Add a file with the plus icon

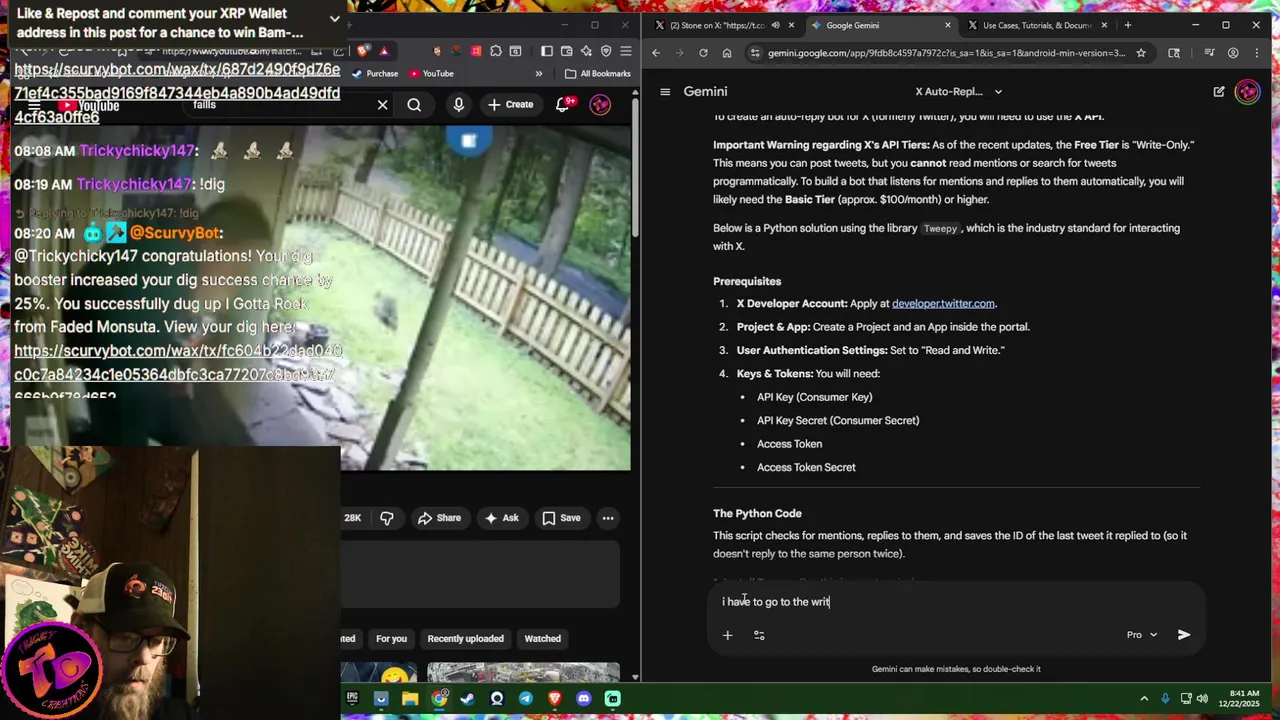click(x=727, y=635)
